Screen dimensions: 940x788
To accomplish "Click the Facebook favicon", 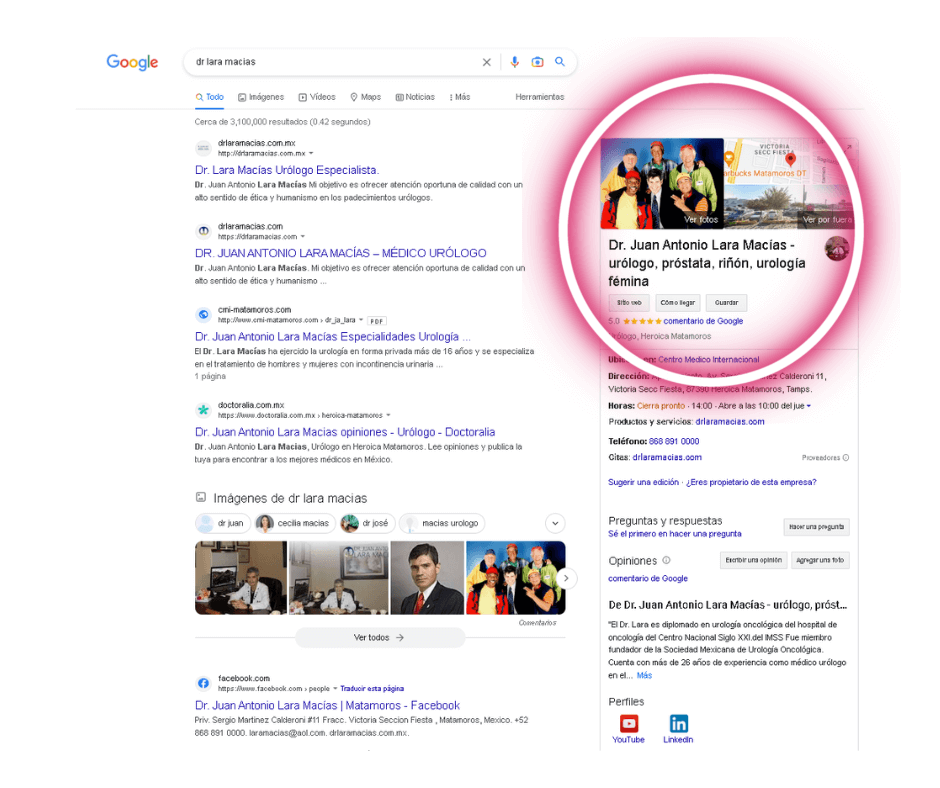I will (x=204, y=683).
